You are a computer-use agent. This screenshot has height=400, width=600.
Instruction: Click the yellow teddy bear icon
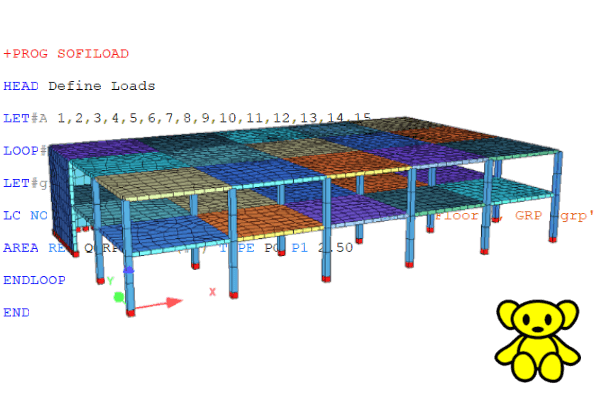[x=540, y=338]
